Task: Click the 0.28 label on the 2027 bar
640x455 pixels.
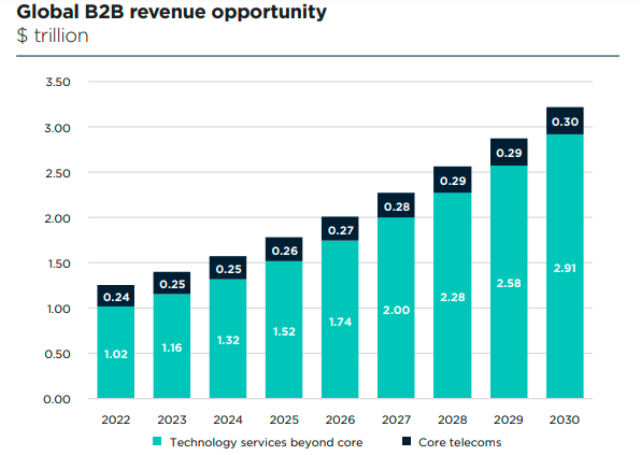Action: [397, 207]
